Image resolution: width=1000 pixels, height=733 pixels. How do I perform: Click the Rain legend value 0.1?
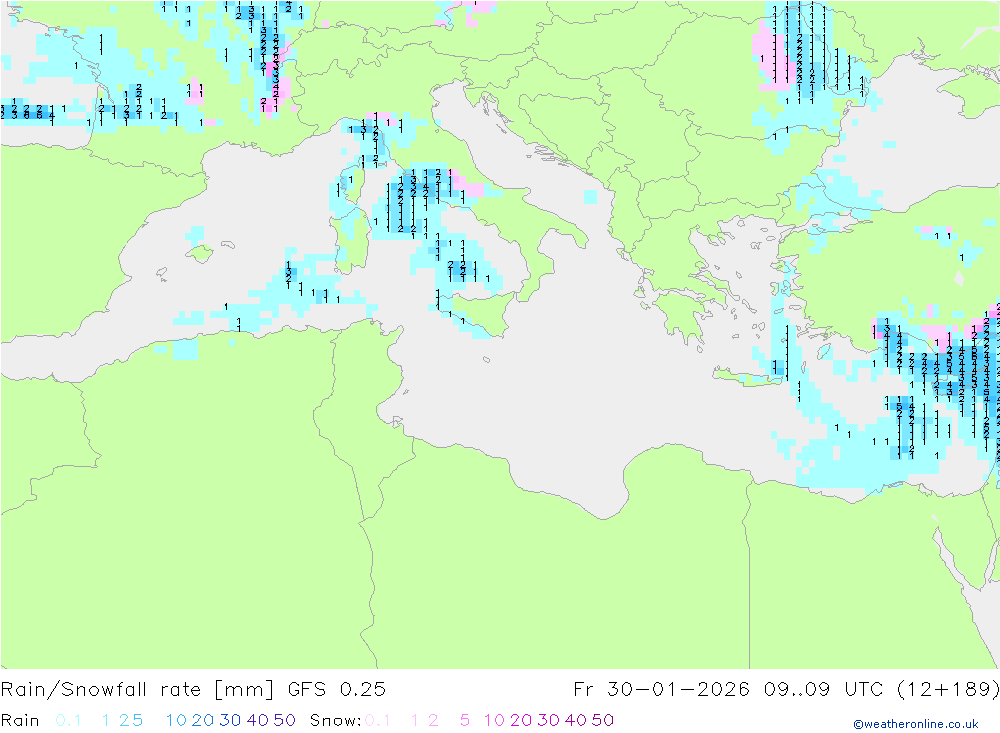point(68,720)
